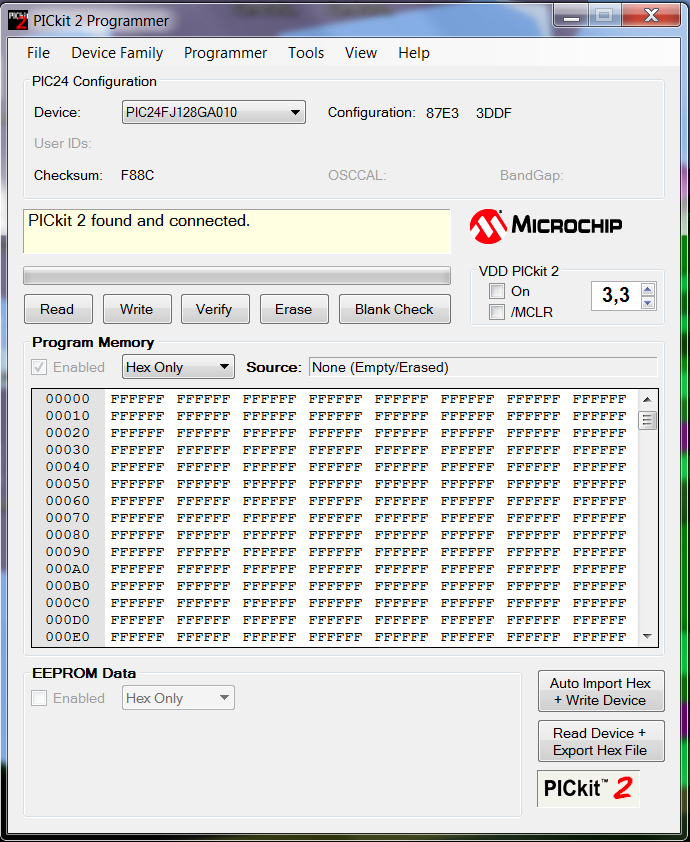Image resolution: width=690 pixels, height=842 pixels.
Task: Click last hex cell in row 00070
Action: point(599,518)
